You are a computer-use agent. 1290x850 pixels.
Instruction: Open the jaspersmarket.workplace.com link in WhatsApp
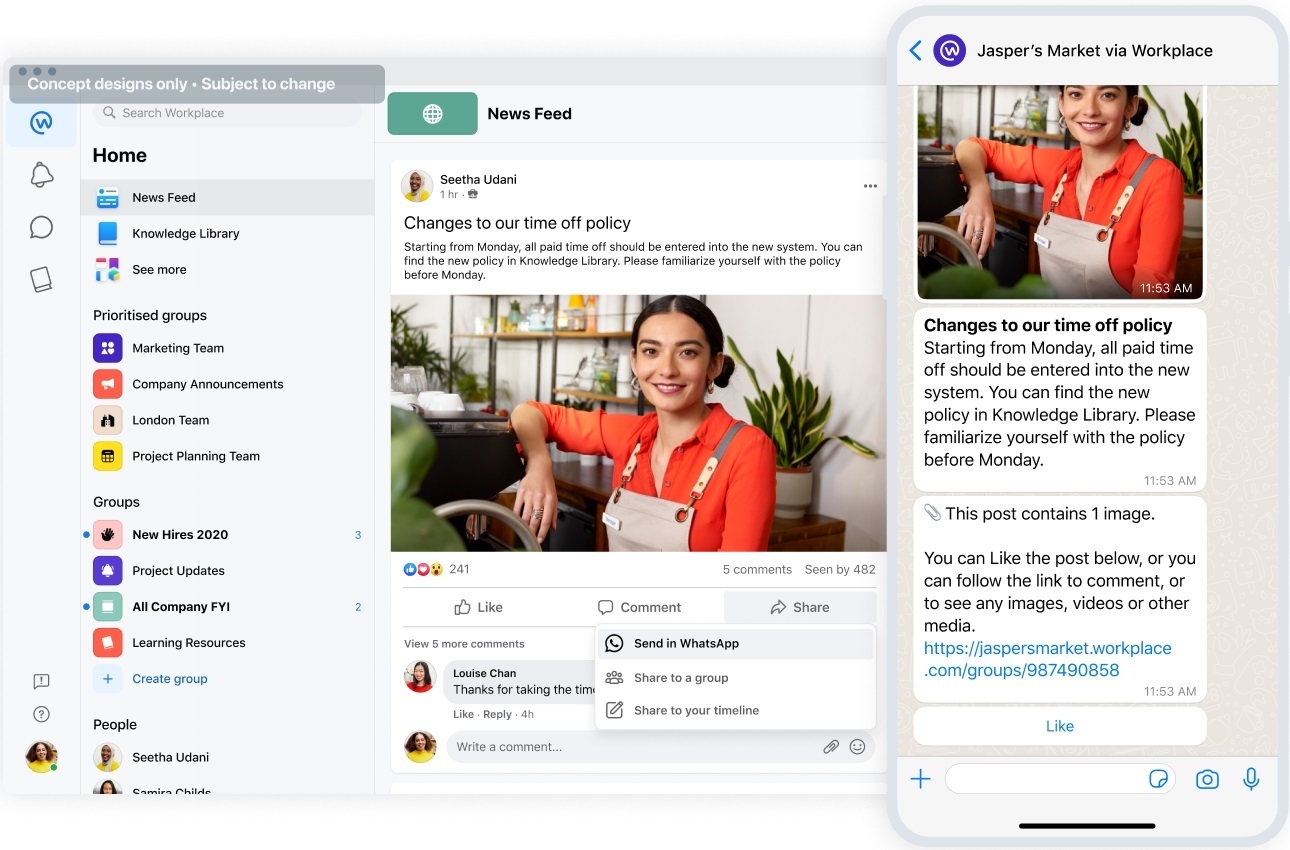pos(1047,659)
